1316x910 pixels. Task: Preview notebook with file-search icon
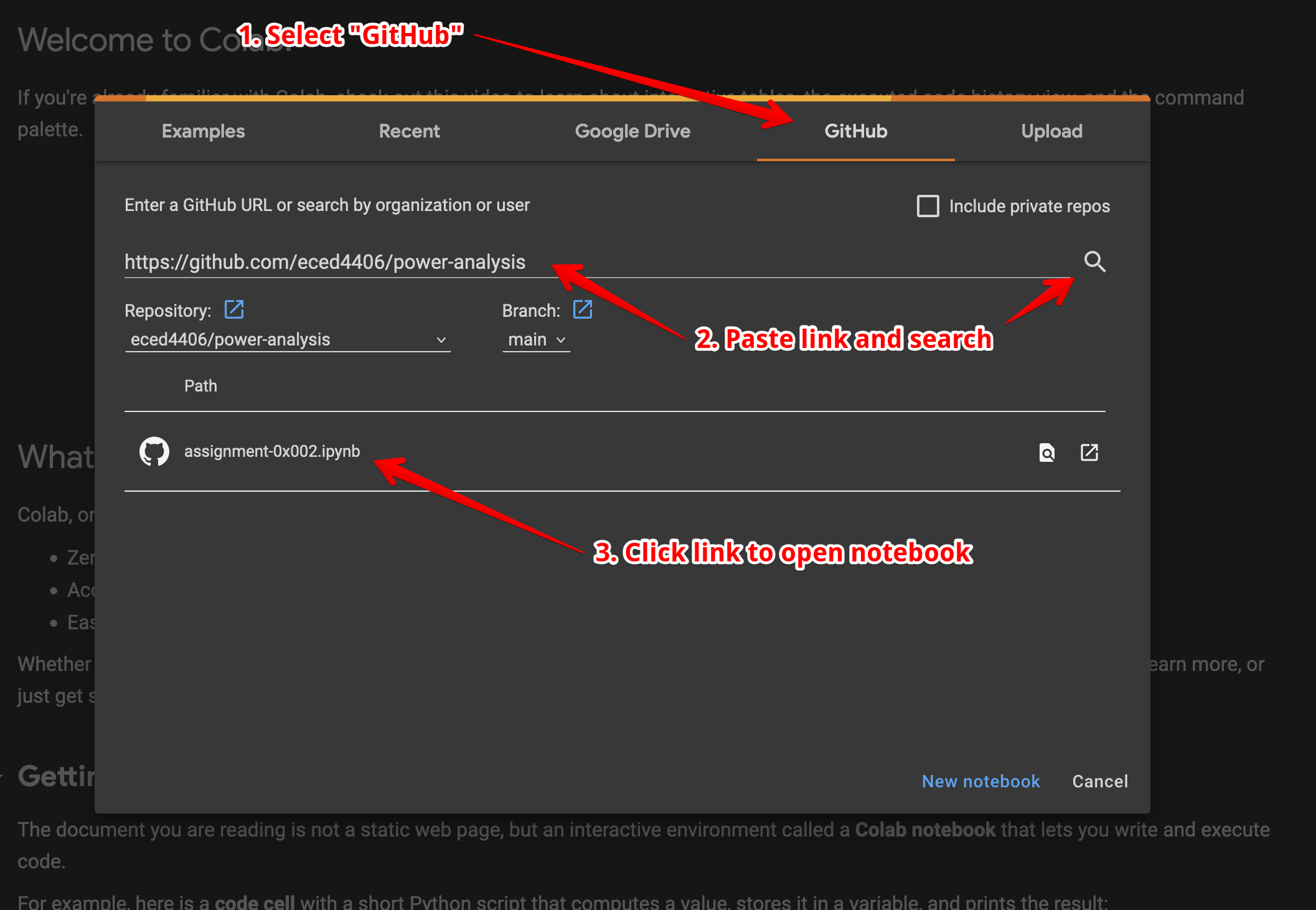[1047, 453]
